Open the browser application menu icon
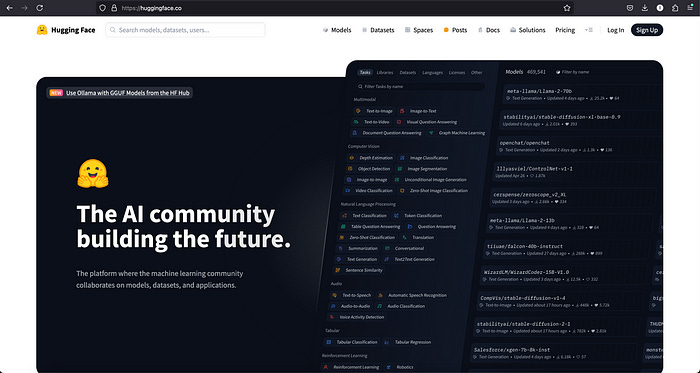The width and height of the screenshot is (700, 373). click(x=690, y=8)
